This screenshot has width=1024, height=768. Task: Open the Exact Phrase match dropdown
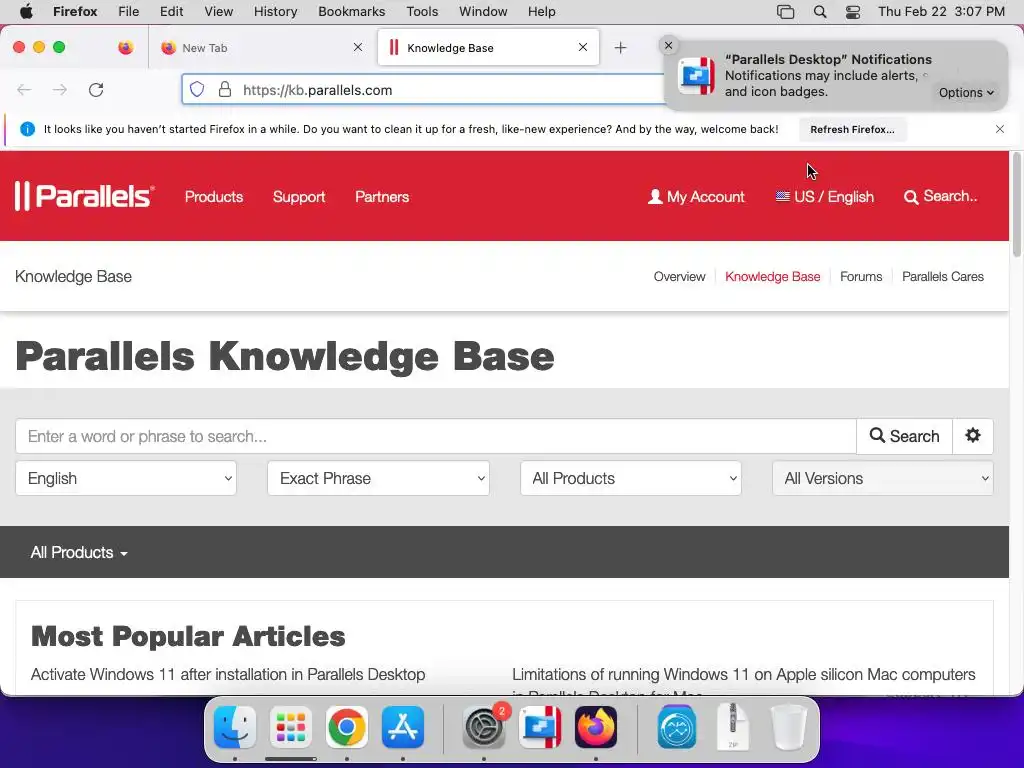point(378,478)
